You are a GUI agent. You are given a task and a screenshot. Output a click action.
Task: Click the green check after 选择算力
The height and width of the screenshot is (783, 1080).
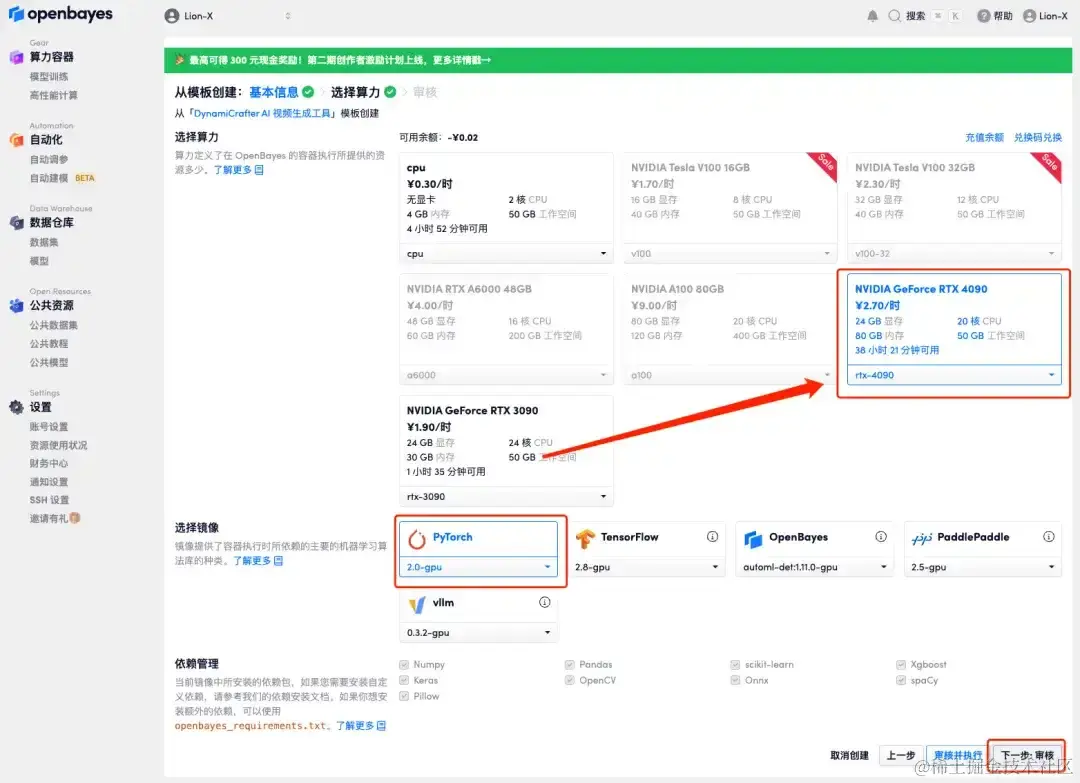tap(390, 92)
